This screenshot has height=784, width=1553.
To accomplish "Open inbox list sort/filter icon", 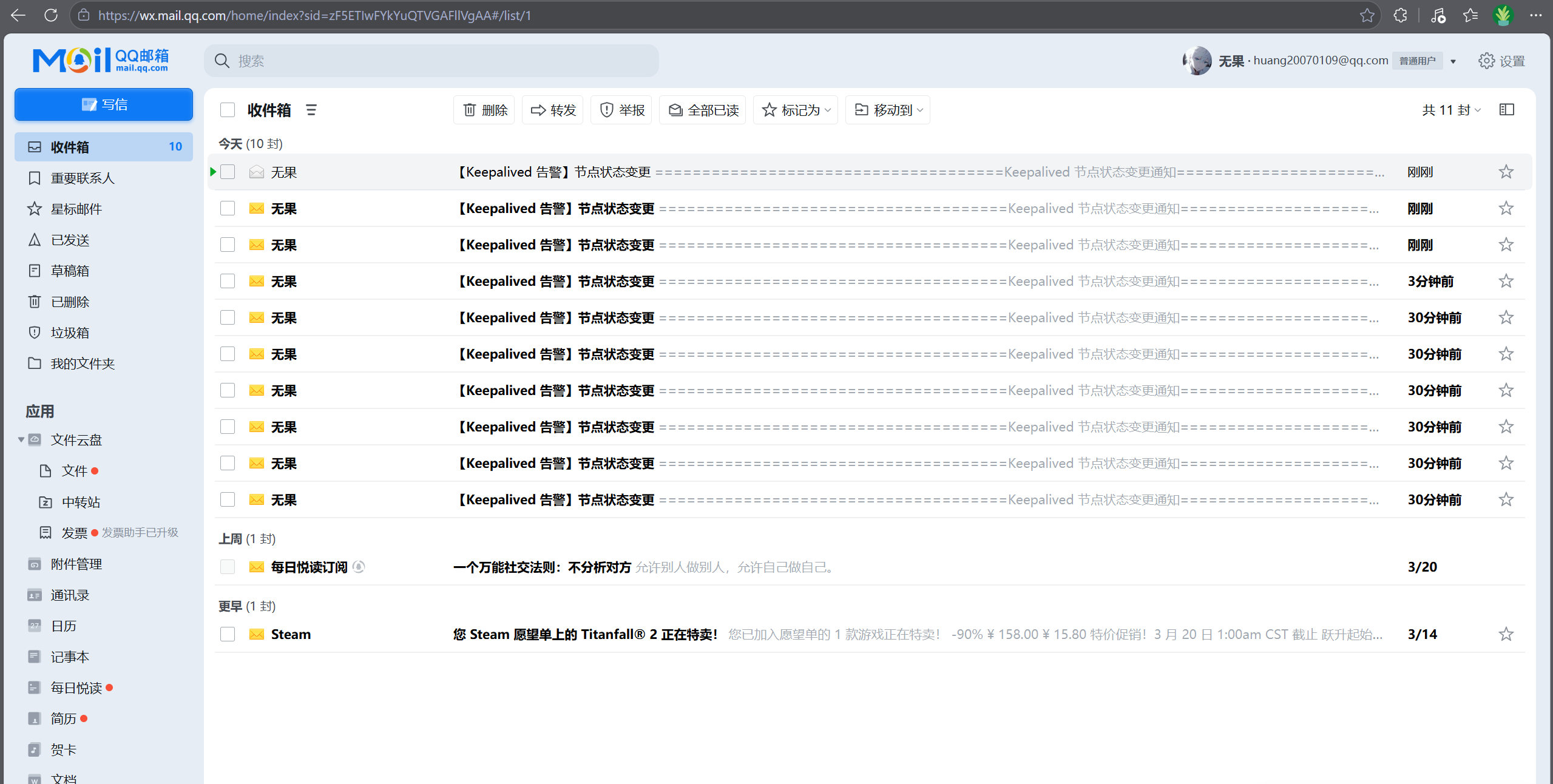I will coord(311,110).
